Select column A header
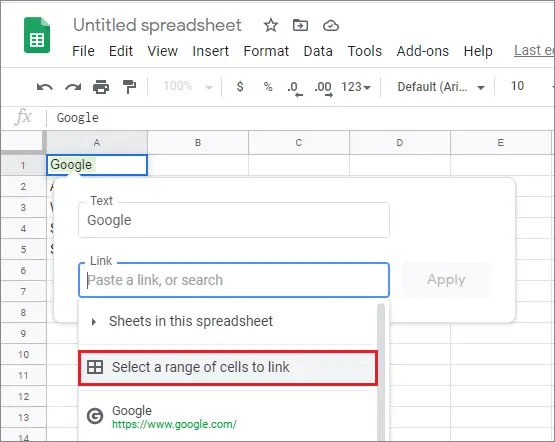555x442 pixels. point(97,143)
